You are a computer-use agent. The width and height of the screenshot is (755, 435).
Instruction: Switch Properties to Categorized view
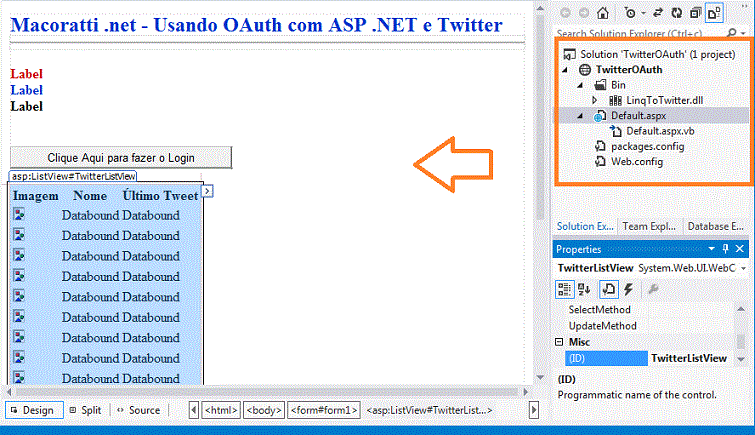(x=564, y=290)
